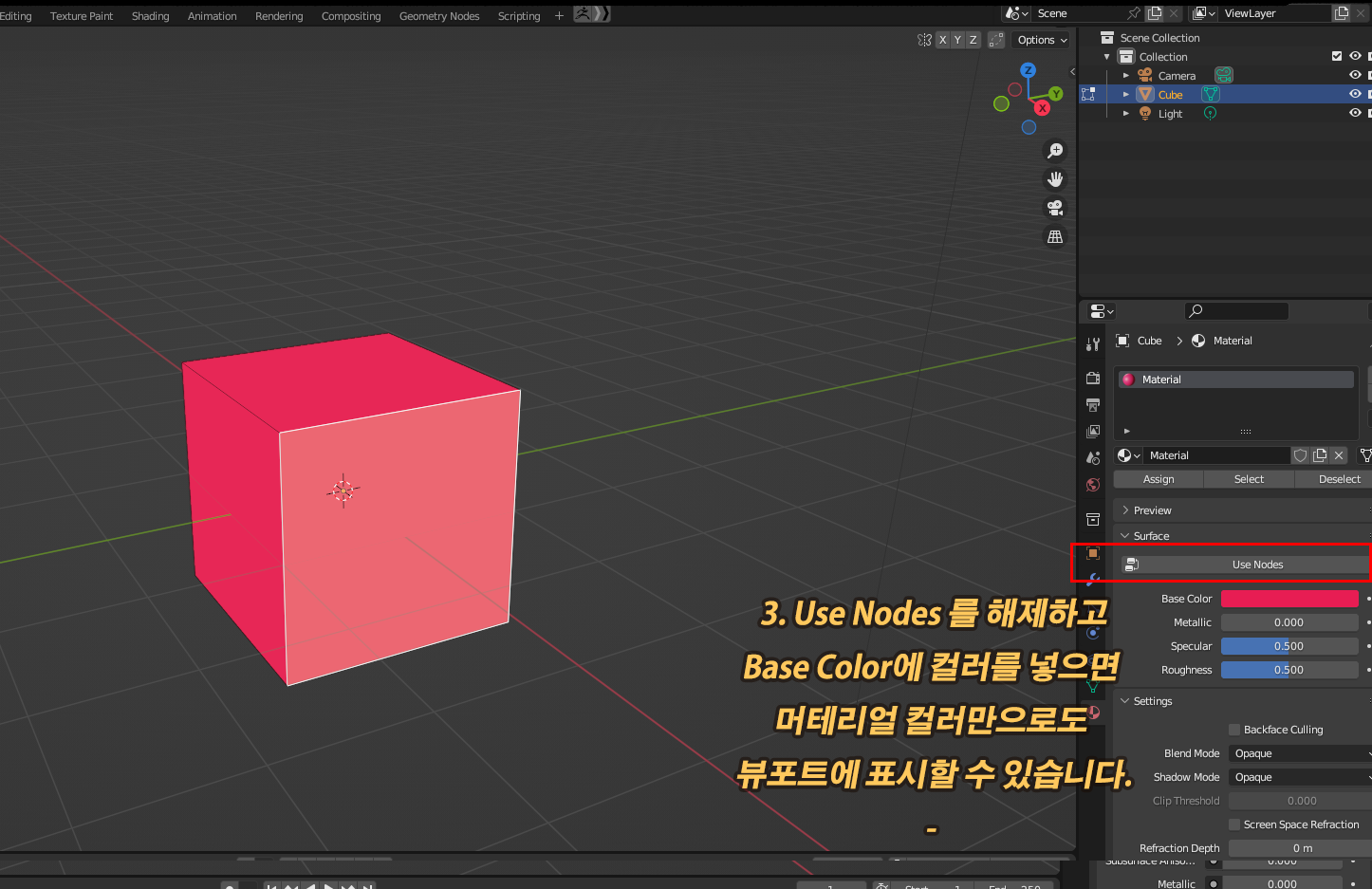
Task: Hide the Collection using its eye icon
Action: pos(1355,56)
